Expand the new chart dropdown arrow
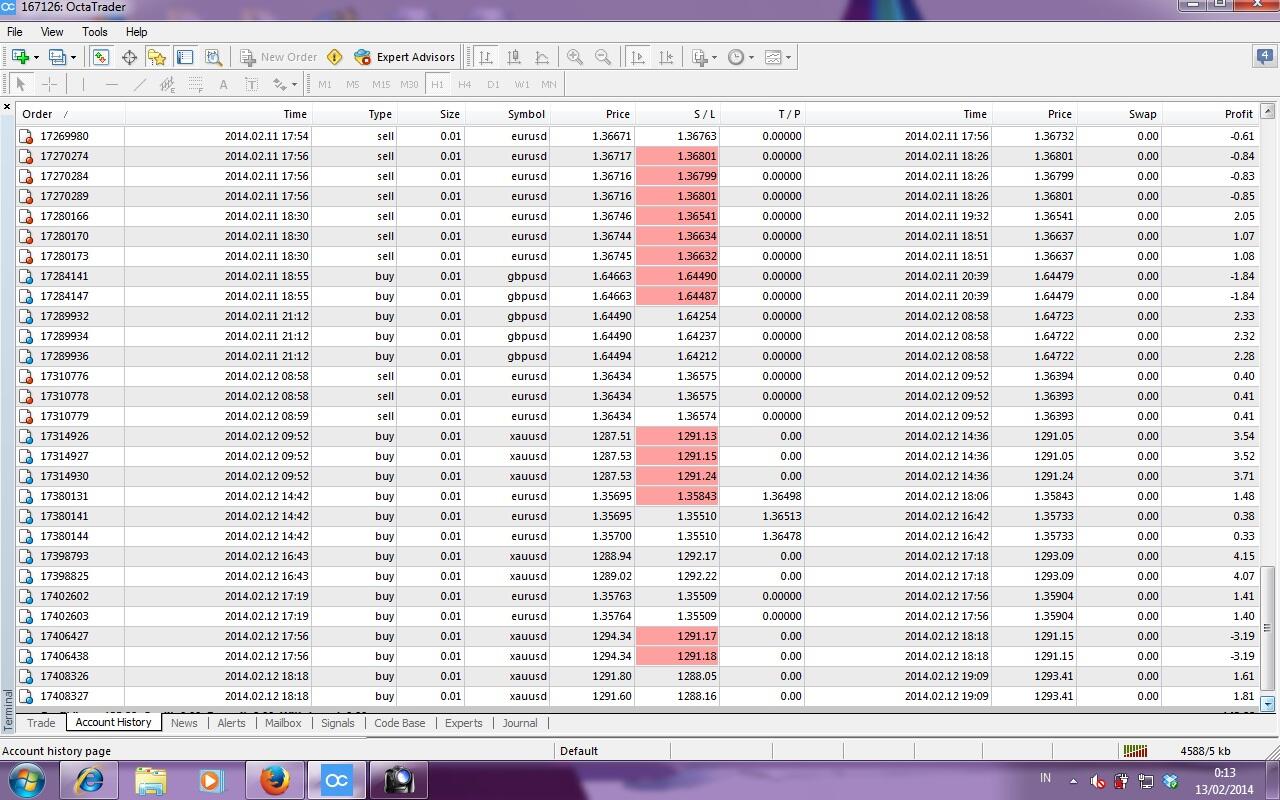The width and height of the screenshot is (1280, 800). point(36,57)
